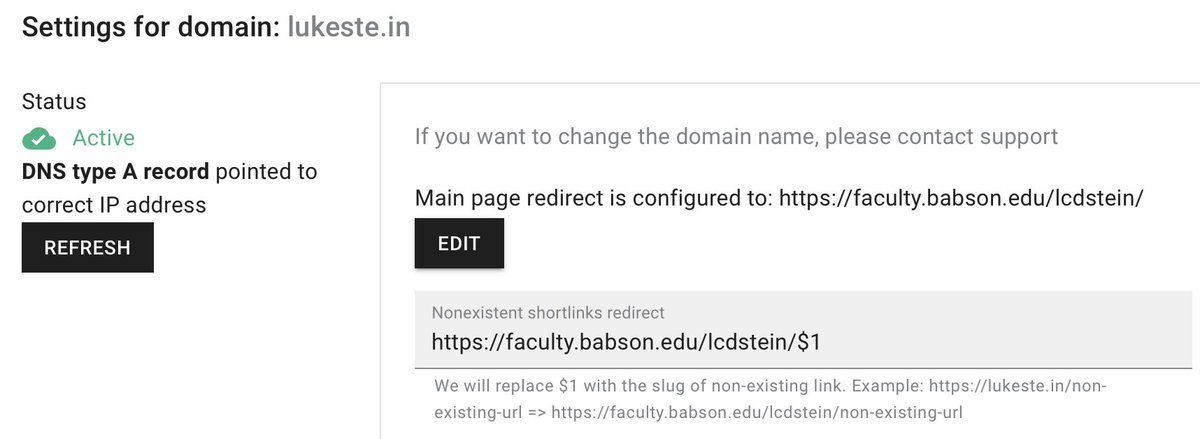The image size is (1200, 439).
Task: Click the "correct IP address" status text
Action: [114, 205]
